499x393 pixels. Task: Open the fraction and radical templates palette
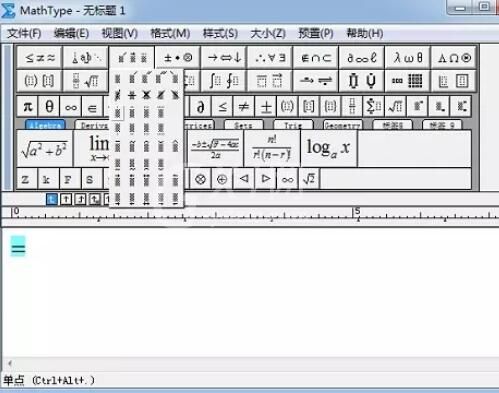[86, 81]
